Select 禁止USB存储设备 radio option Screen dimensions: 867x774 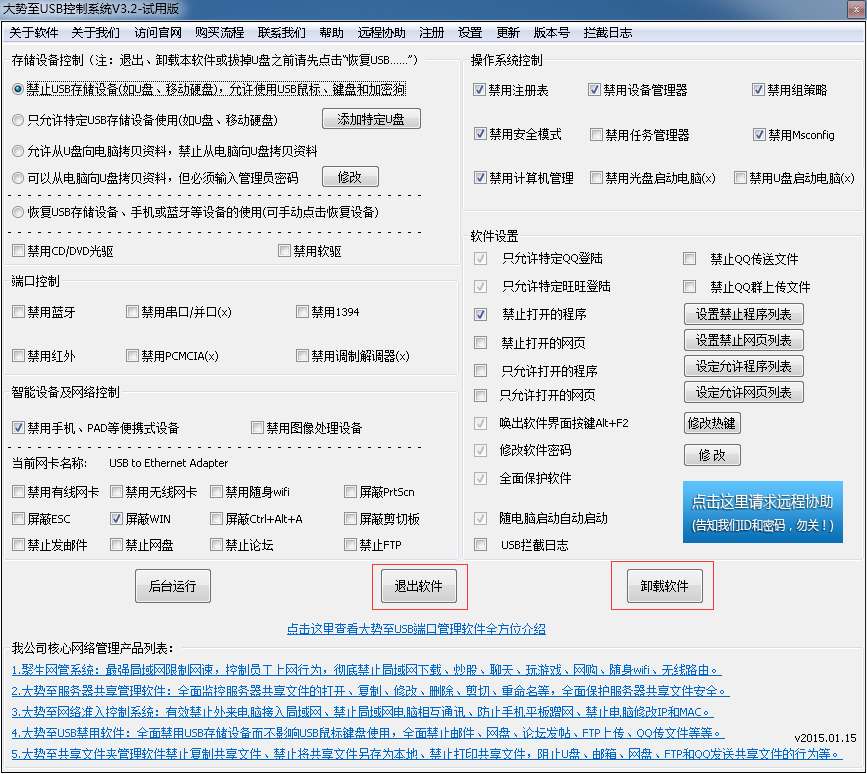pos(18,89)
